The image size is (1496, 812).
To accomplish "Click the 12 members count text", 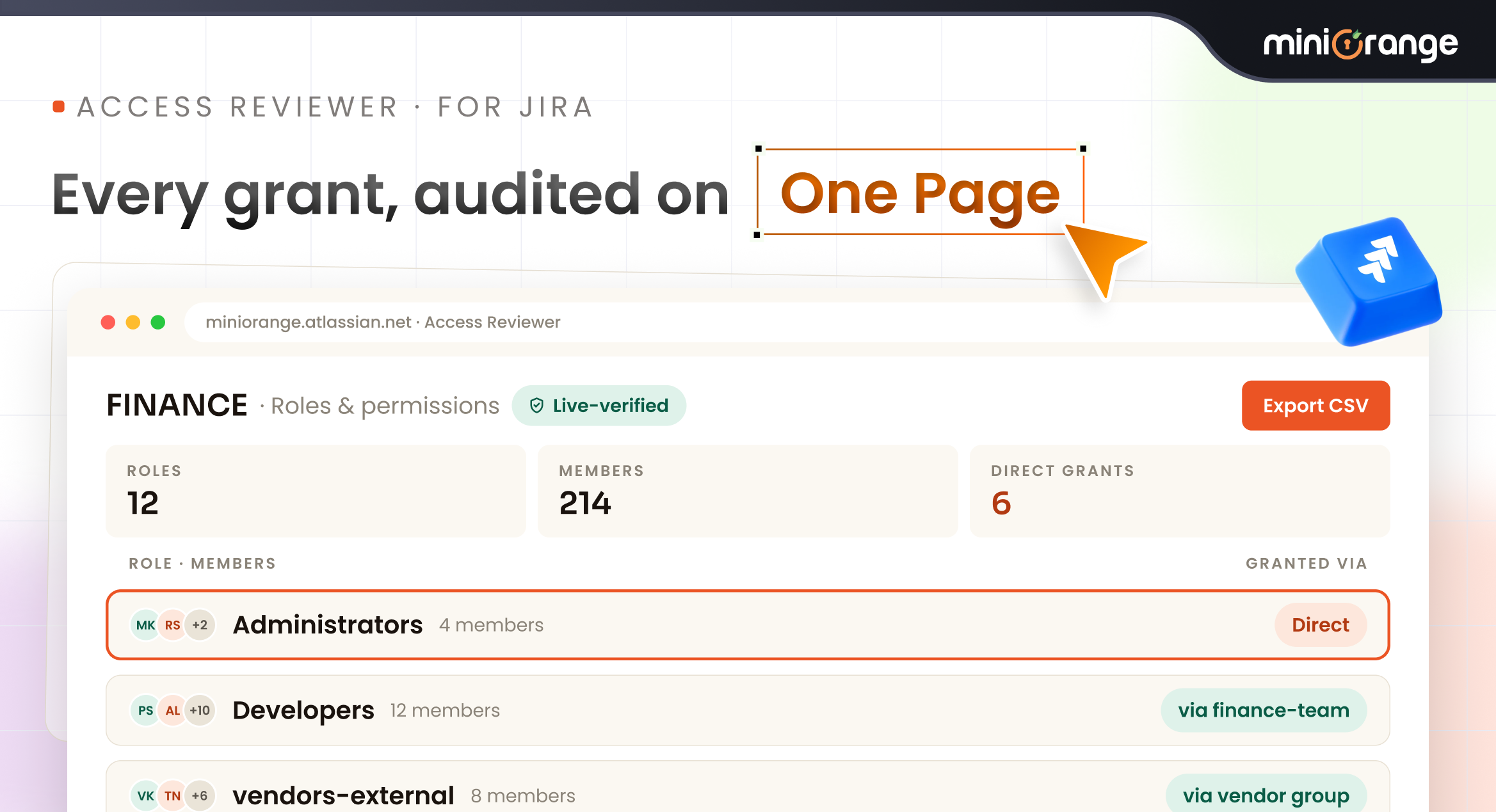I will tap(445, 710).
